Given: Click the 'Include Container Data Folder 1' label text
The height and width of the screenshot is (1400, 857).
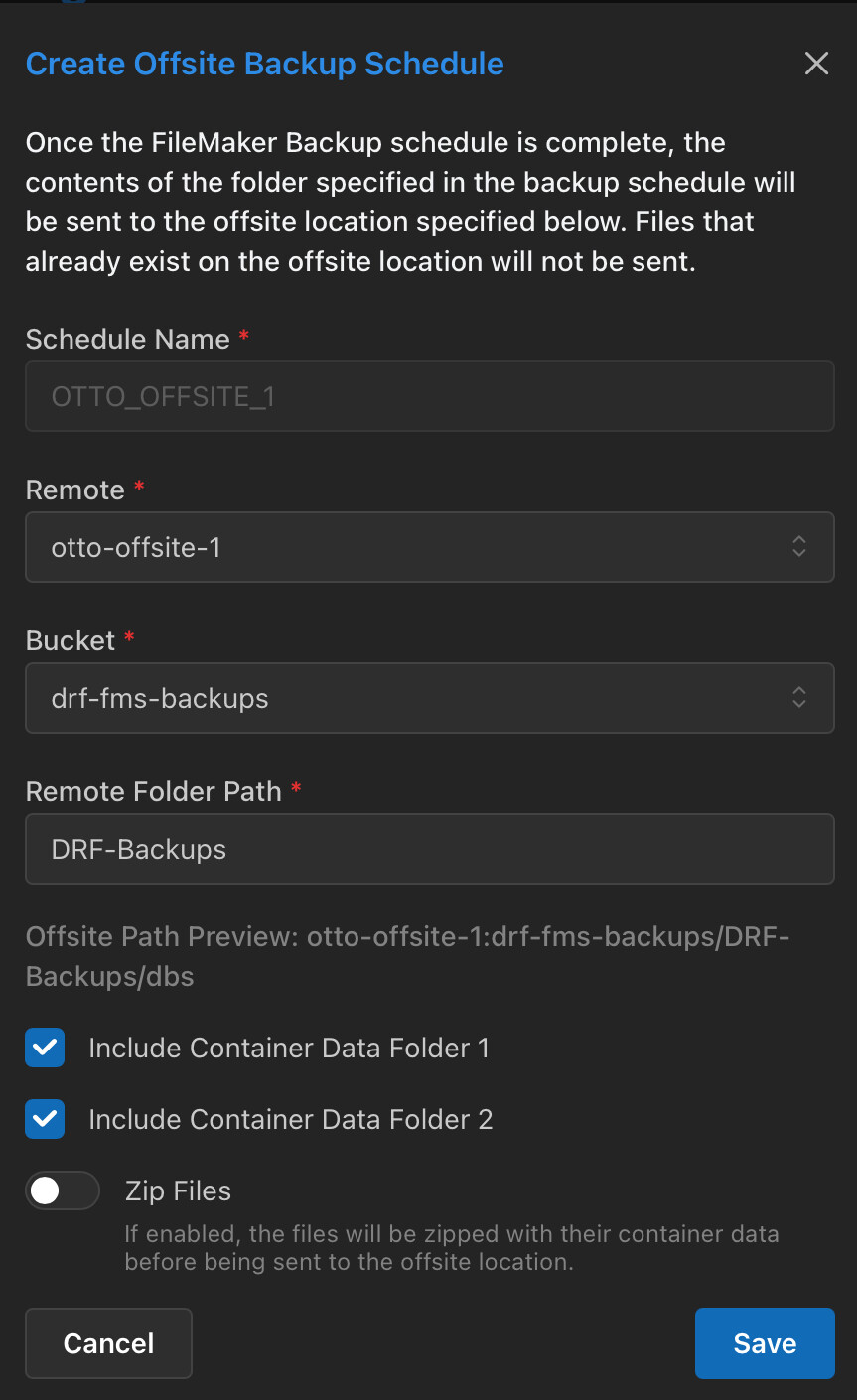Looking at the screenshot, I should pos(289,1048).
